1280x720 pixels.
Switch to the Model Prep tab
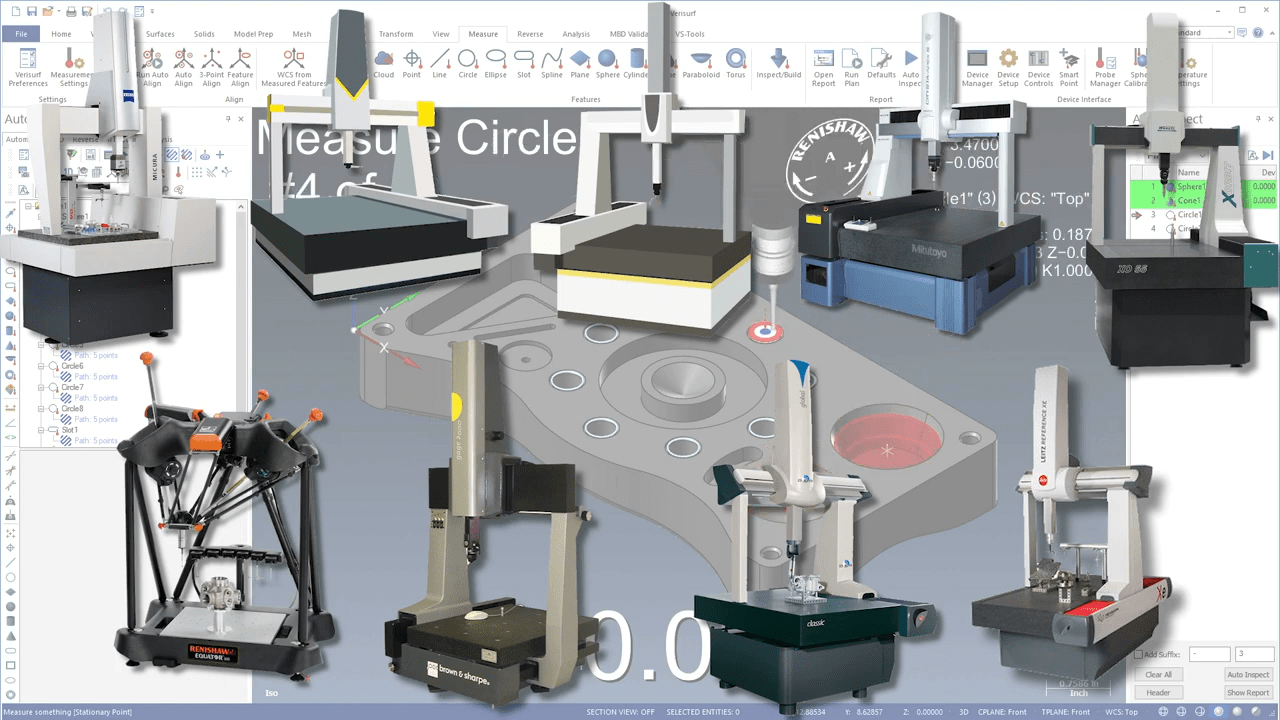coord(253,34)
